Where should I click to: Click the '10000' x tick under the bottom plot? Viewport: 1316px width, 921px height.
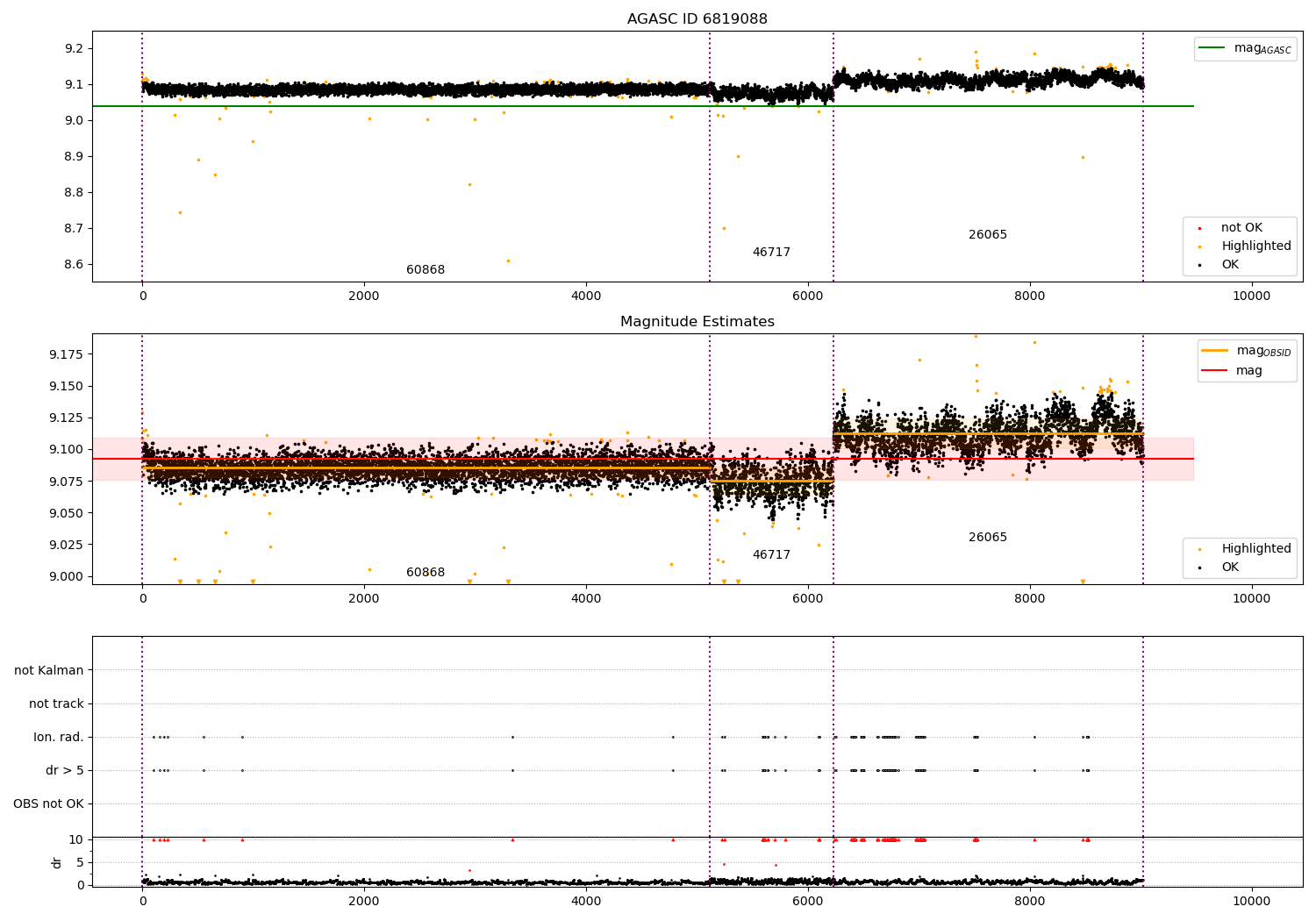point(1251,900)
